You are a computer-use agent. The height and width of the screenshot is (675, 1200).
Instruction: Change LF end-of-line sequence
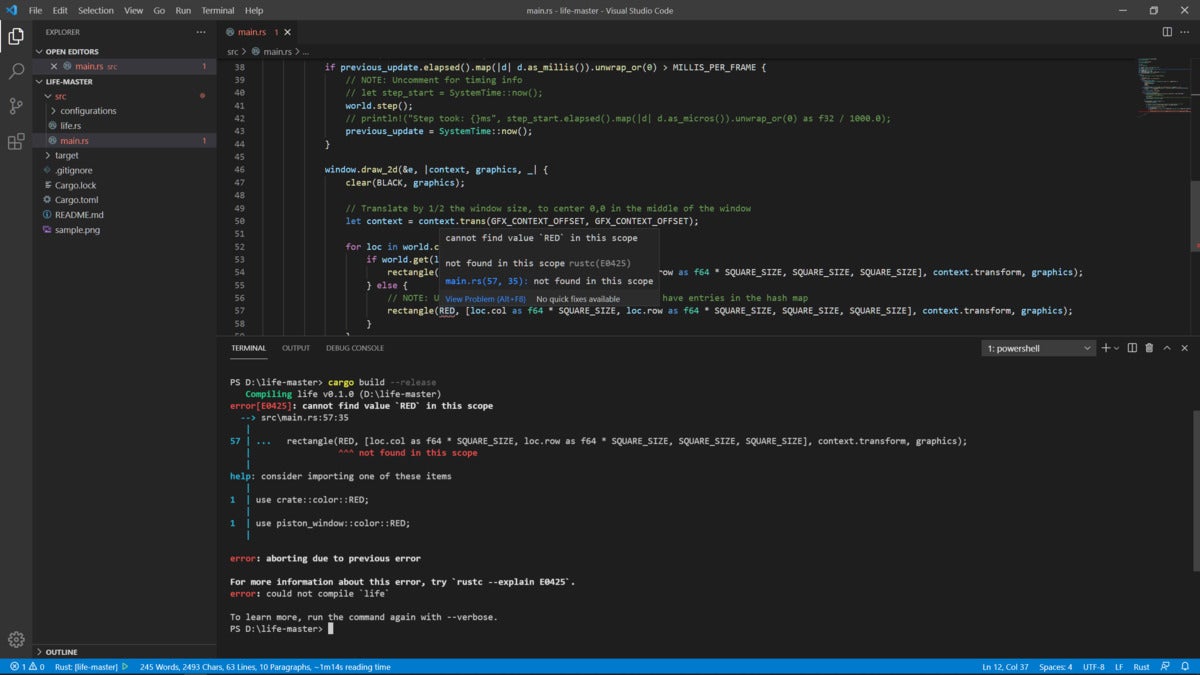(1119, 667)
